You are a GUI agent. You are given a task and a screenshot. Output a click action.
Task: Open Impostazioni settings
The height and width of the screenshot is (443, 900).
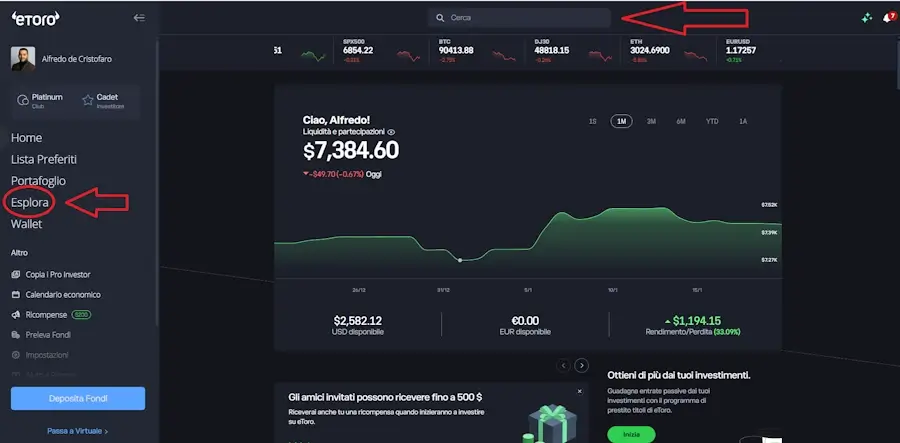tap(47, 355)
